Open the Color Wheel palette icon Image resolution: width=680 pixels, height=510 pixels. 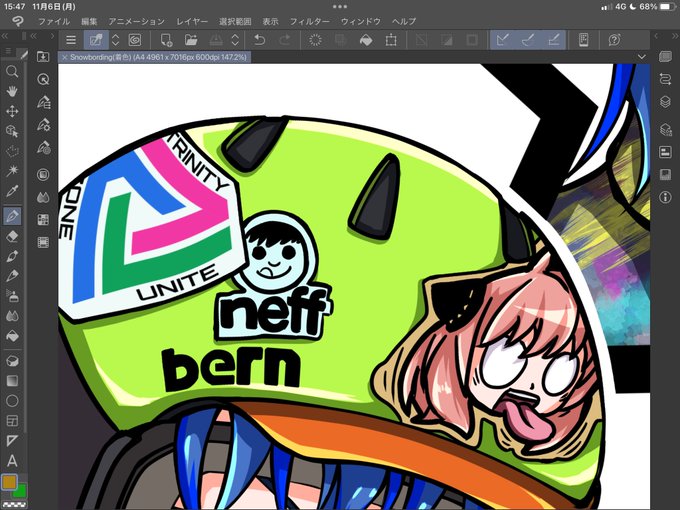pyautogui.click(x=43, y=175)
